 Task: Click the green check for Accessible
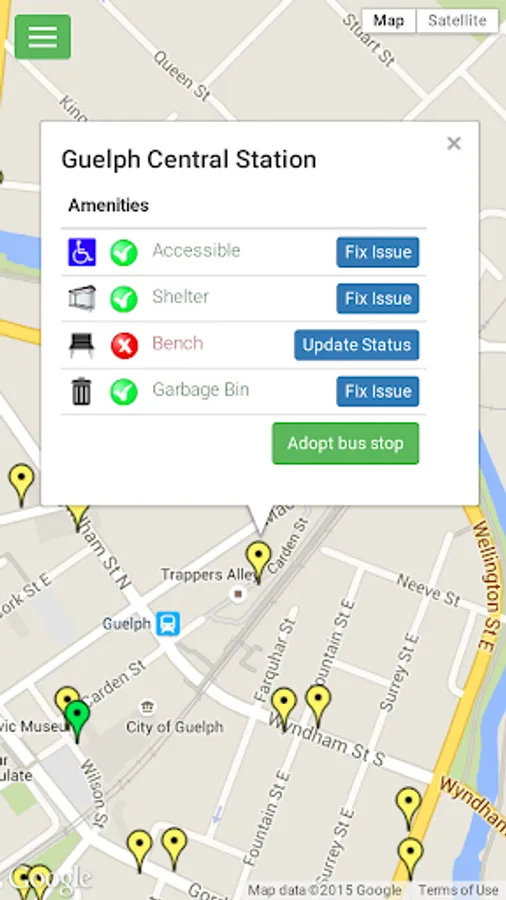click(x=124, y=253)
